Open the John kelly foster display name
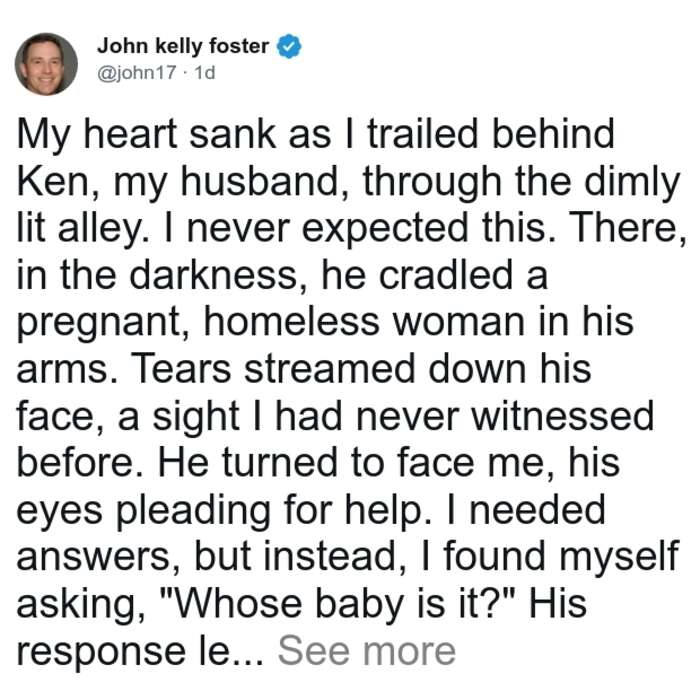Image resolution: width=700 pixels, height=700 pixels. [183, 46]
